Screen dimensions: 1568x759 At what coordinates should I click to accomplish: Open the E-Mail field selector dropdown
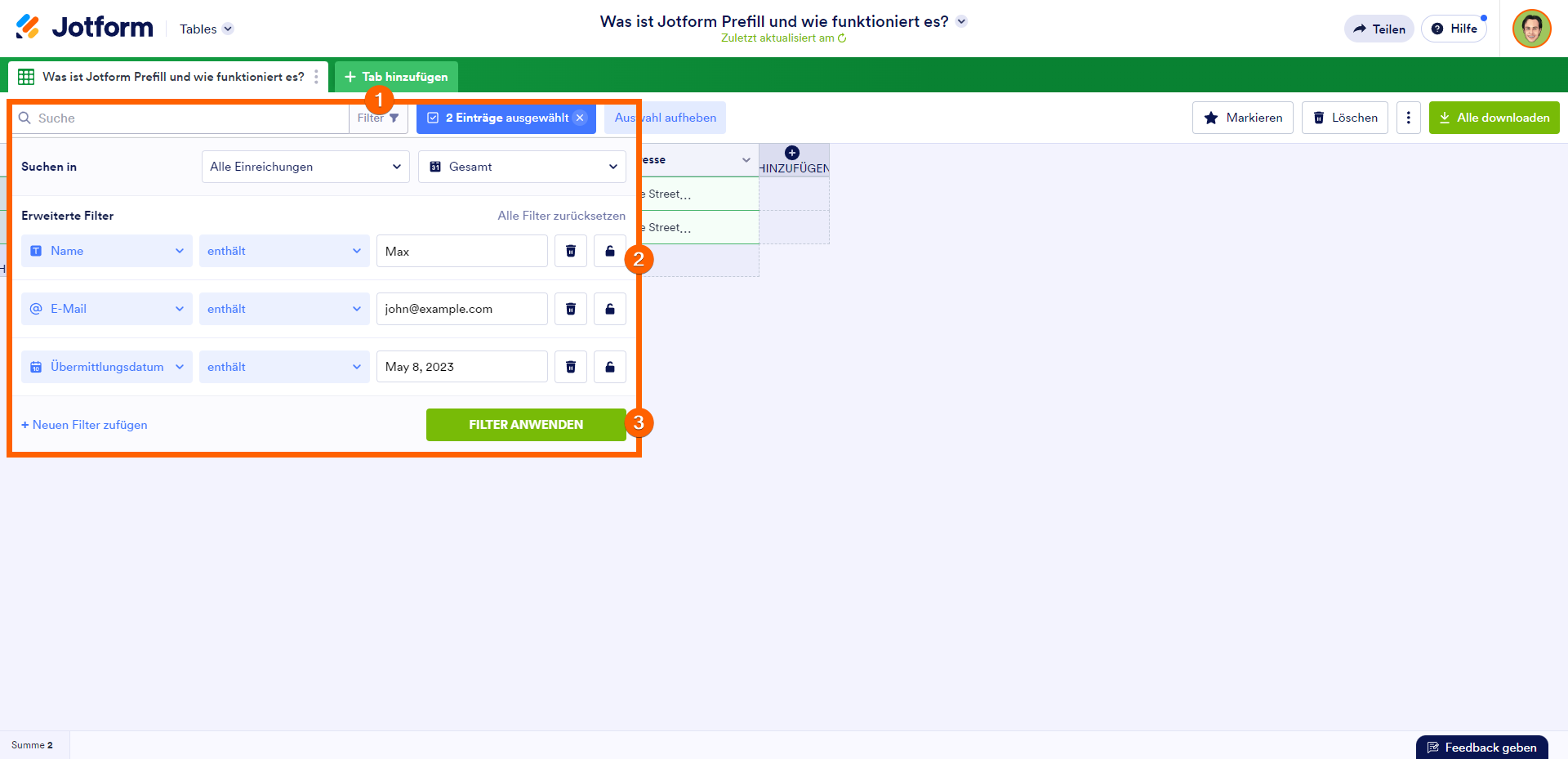pos(107,309)
